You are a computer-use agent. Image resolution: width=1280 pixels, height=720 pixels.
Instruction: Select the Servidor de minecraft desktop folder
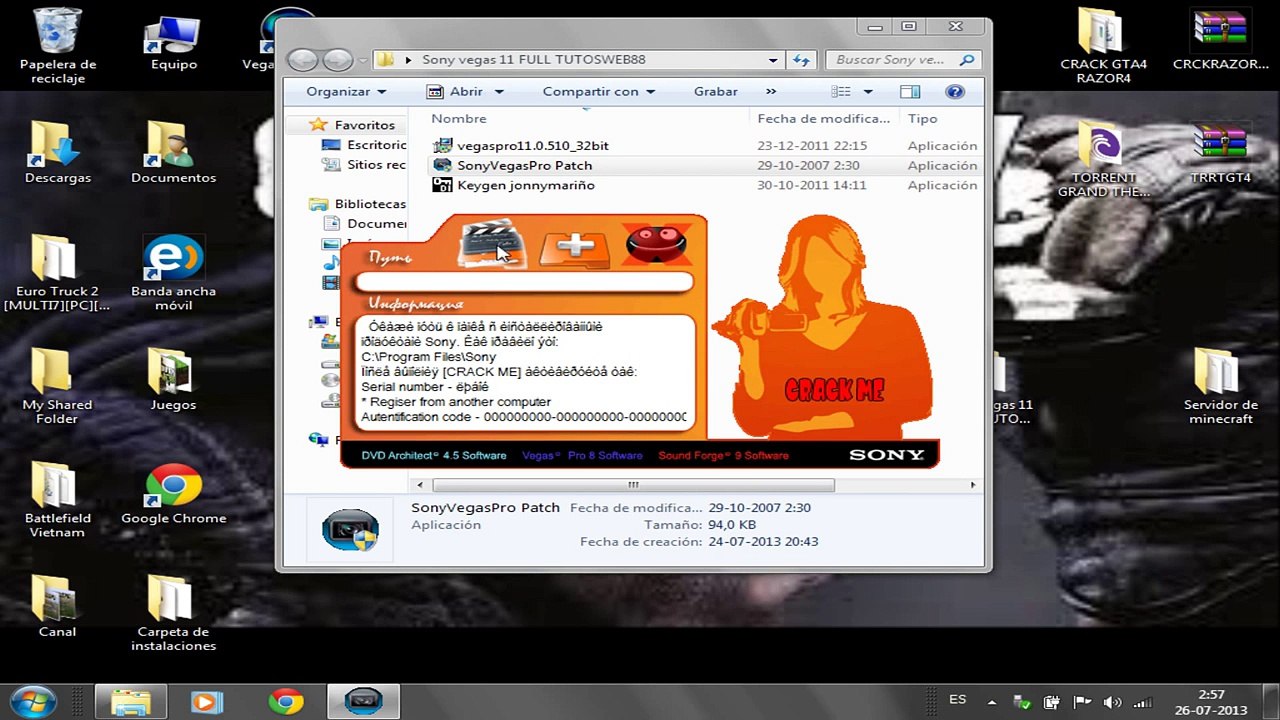tap(1220, 386)
